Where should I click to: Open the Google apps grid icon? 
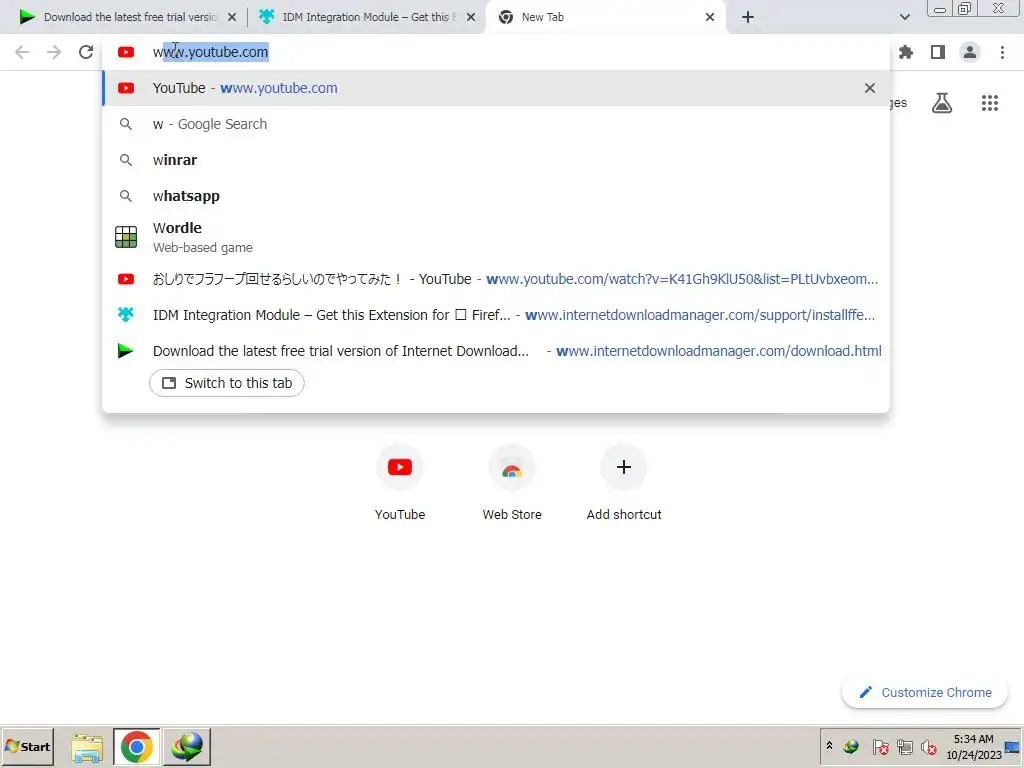tap(990, 103)
